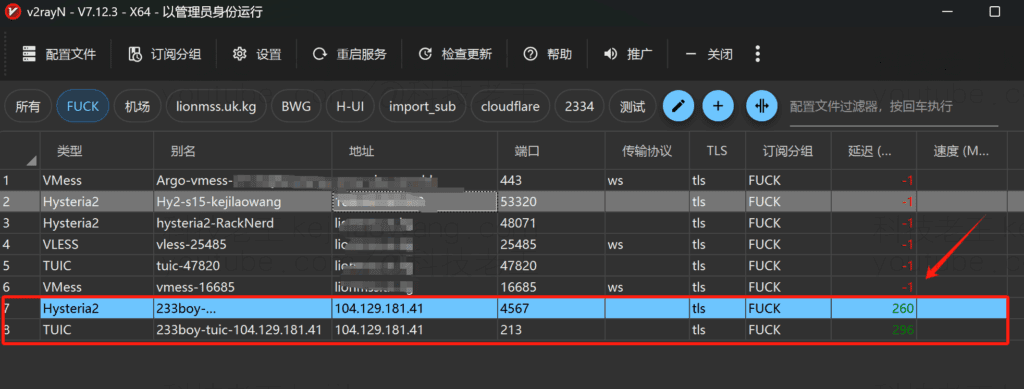The width and height of the screenshot is (1024, 389).
Task: Click port cell 213
Action: pyautogui.click(x=551, y=330)
